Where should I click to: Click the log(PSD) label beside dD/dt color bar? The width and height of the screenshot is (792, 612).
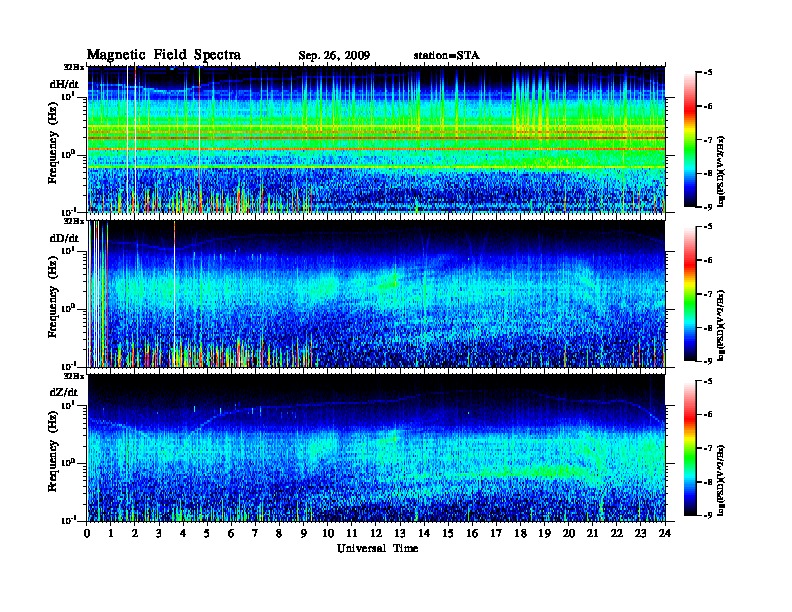point(722,325)
